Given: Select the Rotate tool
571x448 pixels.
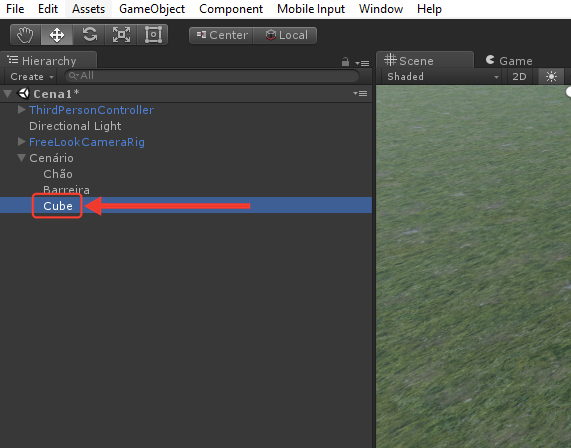Looking at the screenshot, I should click(89, 35).
